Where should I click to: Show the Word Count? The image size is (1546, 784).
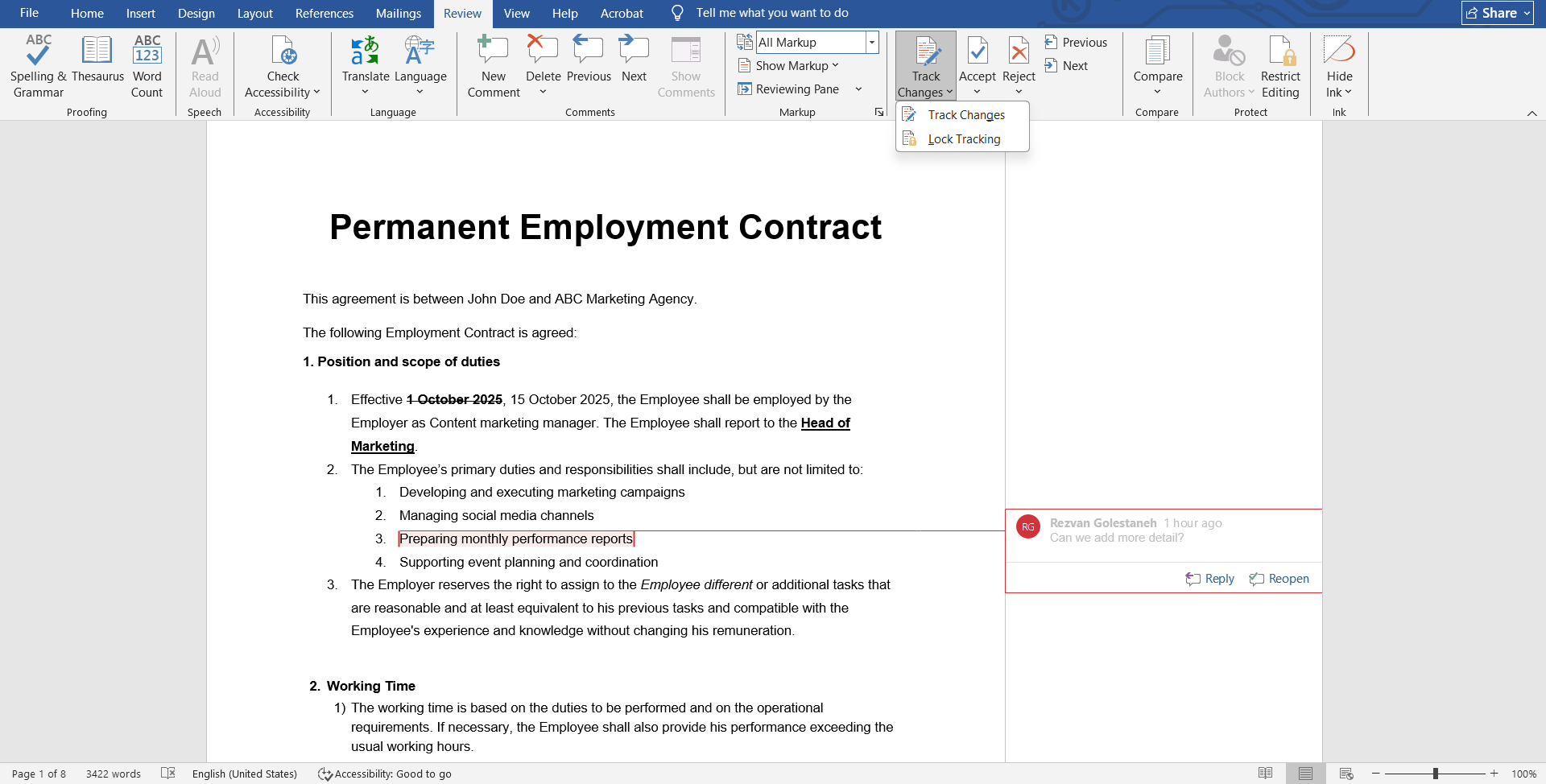(x=147, y=66)
